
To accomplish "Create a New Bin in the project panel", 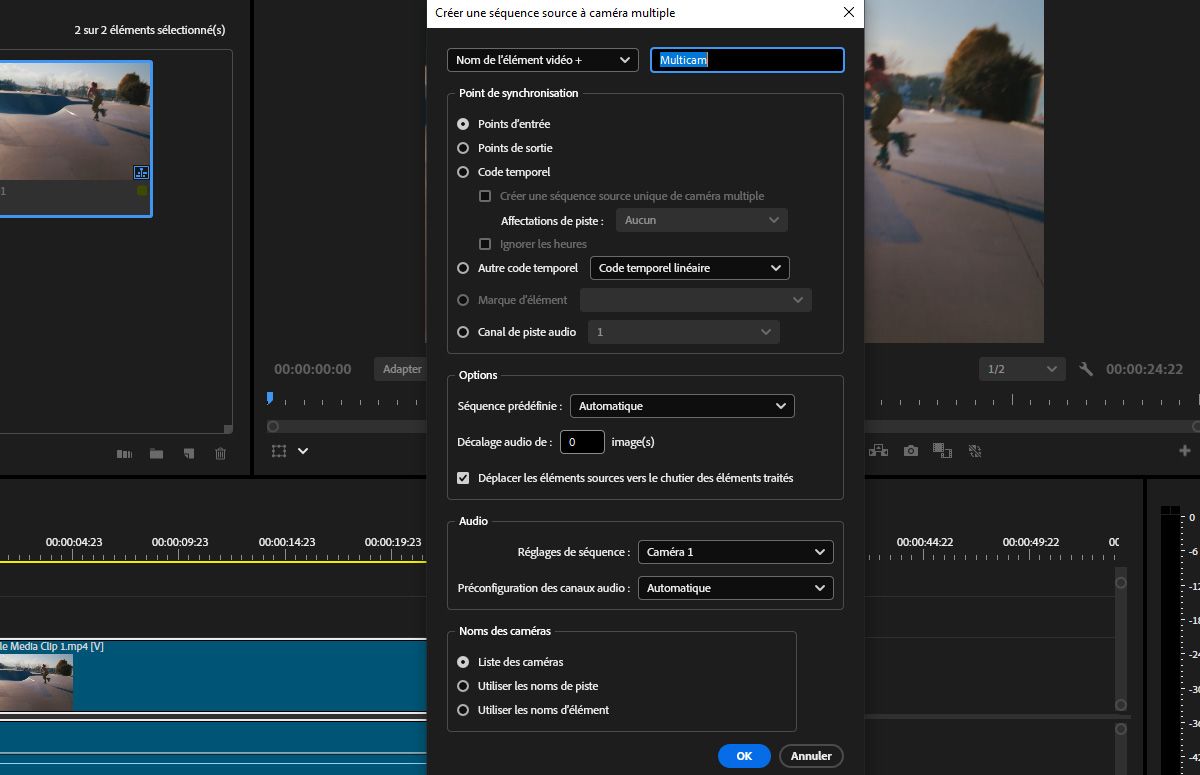I will click(156, 454).
